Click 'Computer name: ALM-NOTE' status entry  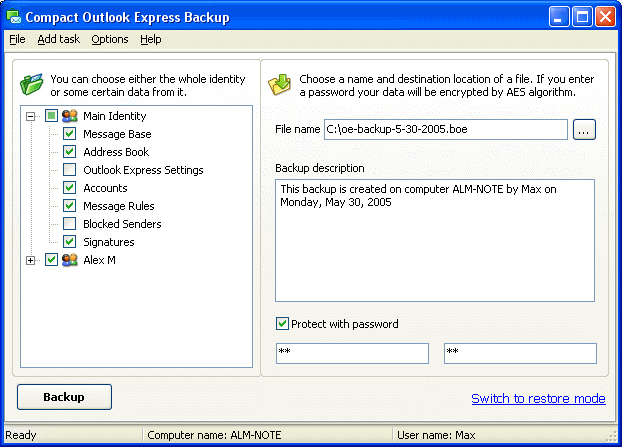point(214,435)
